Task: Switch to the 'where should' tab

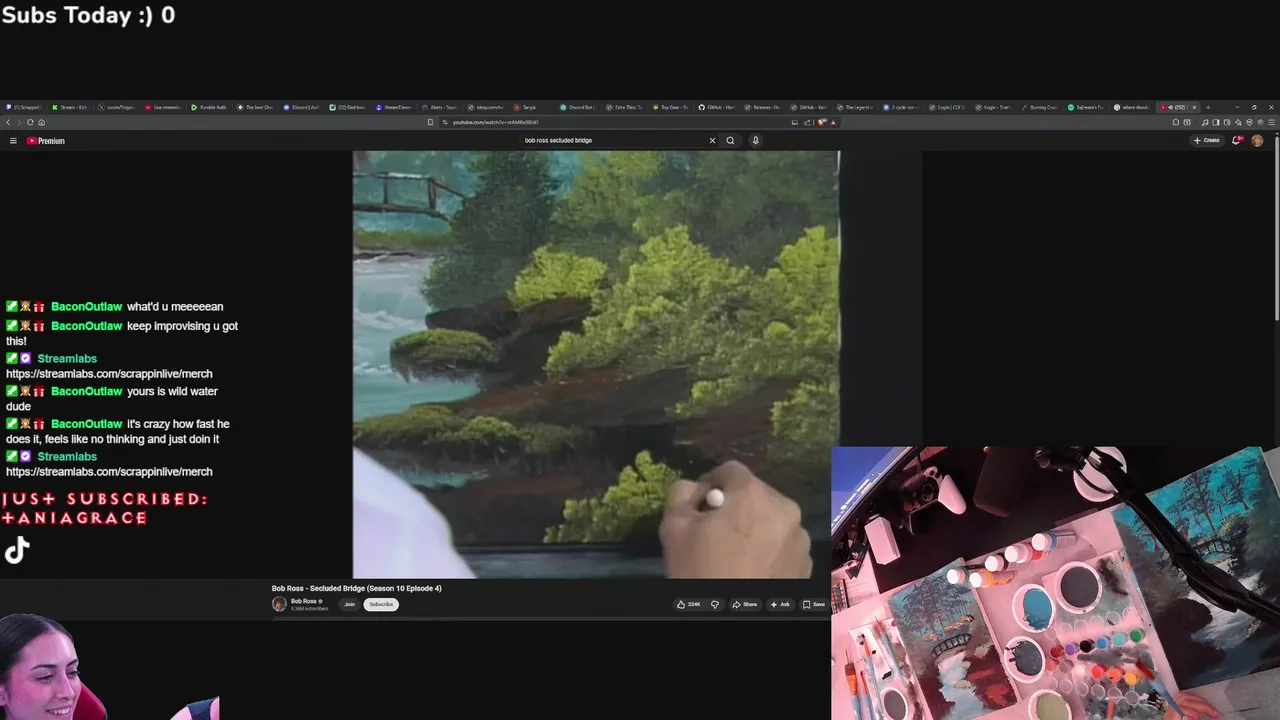Action: (1132, 107)
